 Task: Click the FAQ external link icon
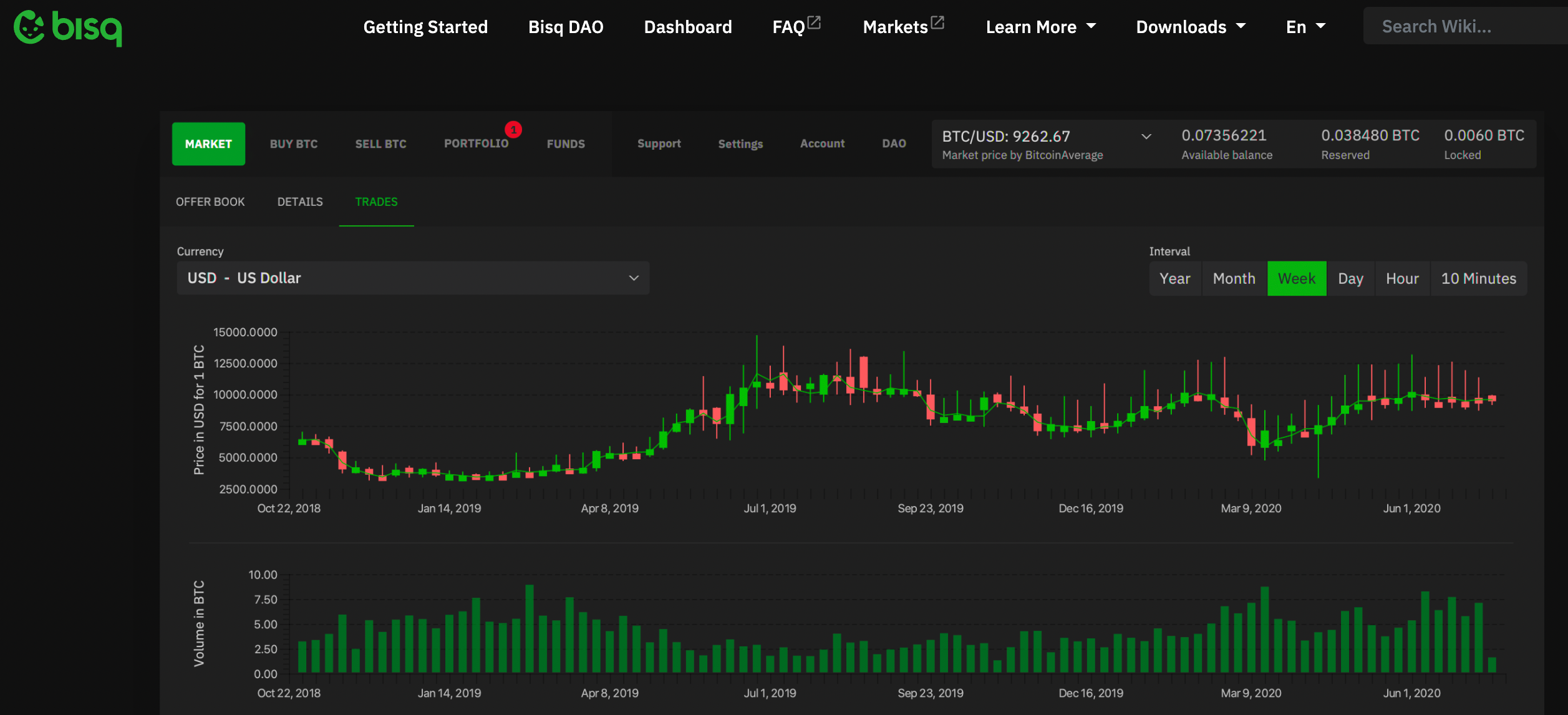pyautogui.click(x=814, y=22)
